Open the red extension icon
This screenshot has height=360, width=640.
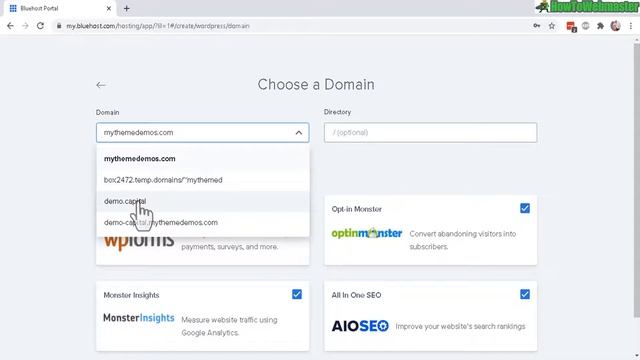pyautogui.click(x=571, y=27)
